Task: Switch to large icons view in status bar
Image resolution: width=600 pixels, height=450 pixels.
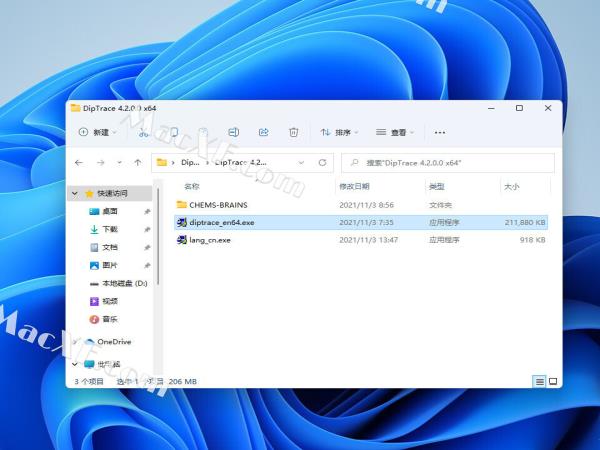Action: click(553, 381)
